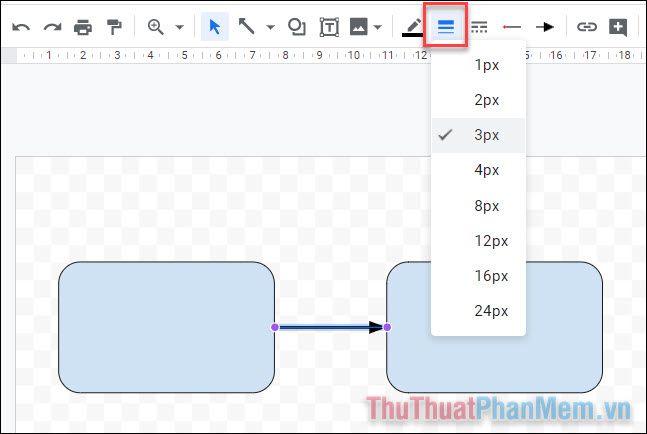The height and width of the screenshot is (434, 647).
Task: Open the Line color pencil
Action: pyautogui.click(x=413, y=27)
